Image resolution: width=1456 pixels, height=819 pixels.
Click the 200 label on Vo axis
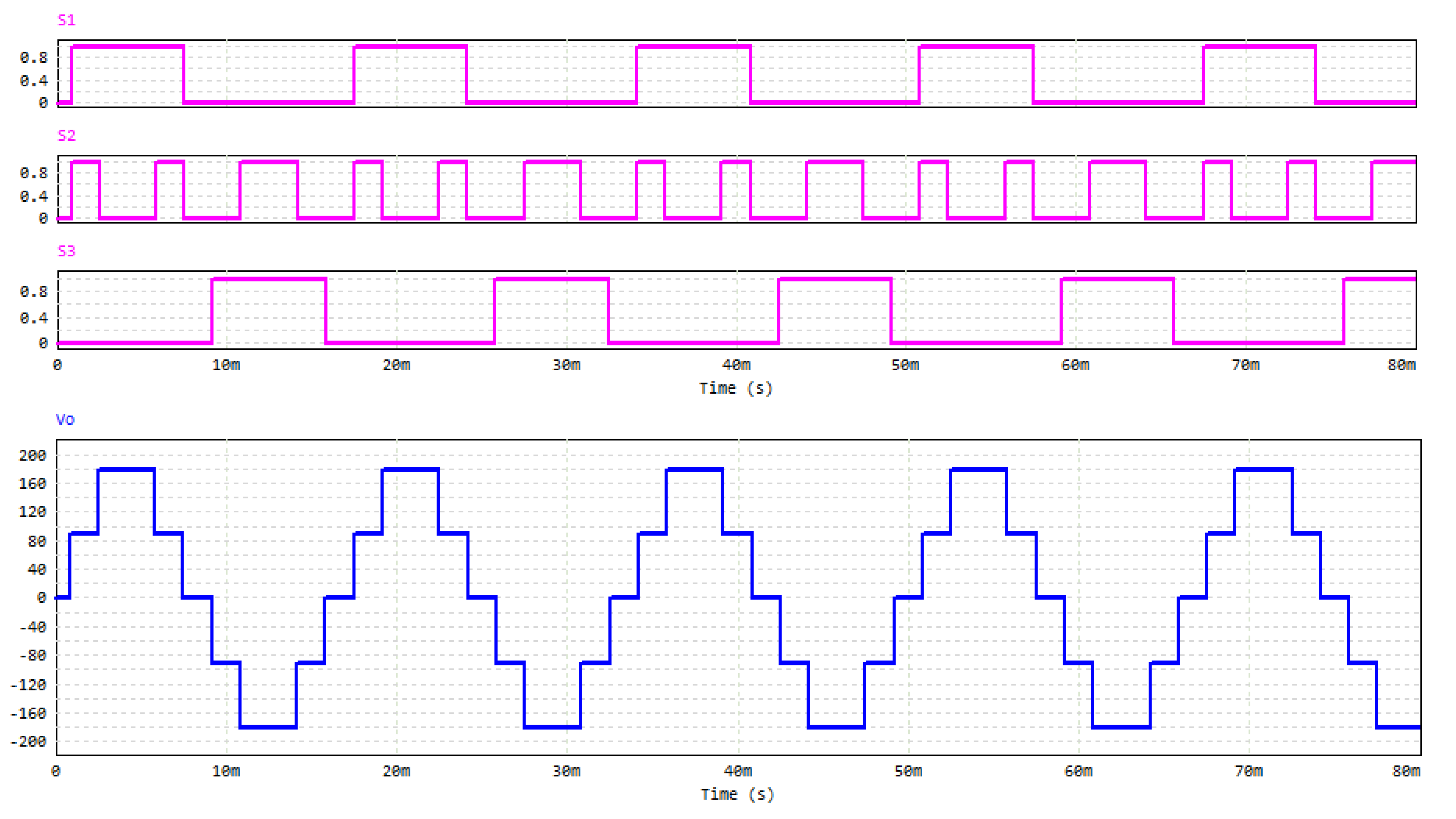tap(32, 456)
